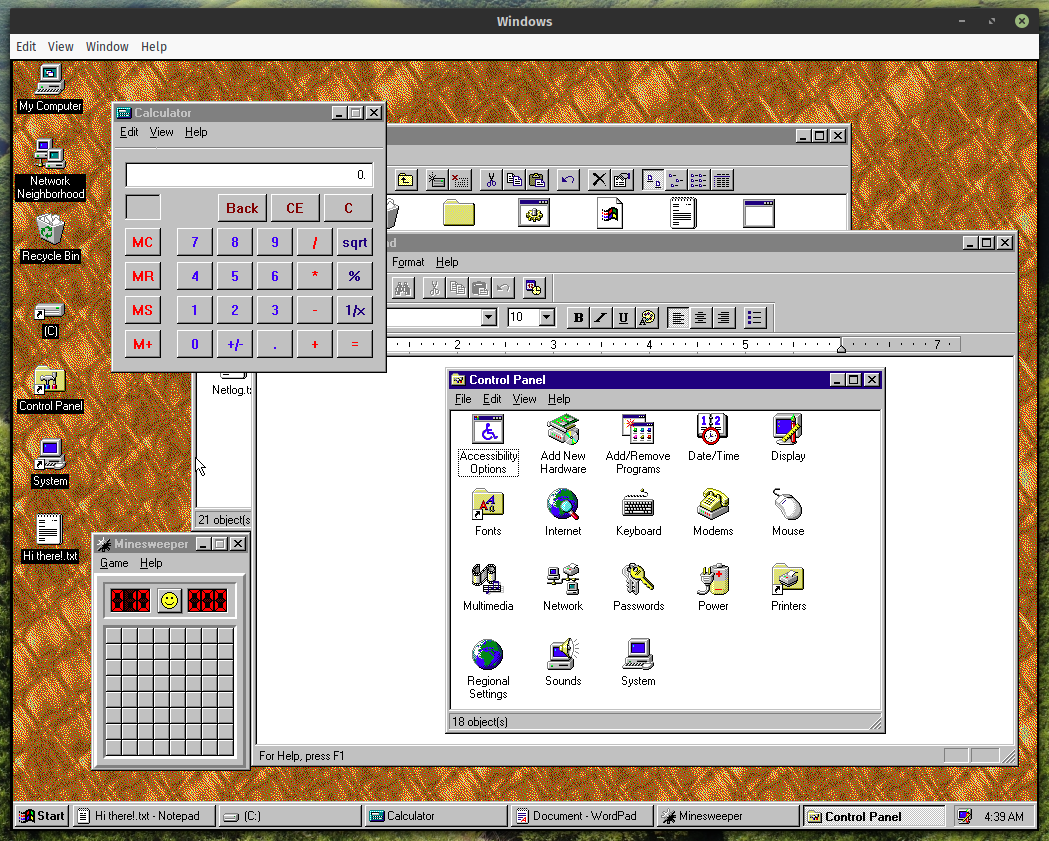Click the Minesweeper smiley face button
The image size is (1049, 841).
[169, 600]
